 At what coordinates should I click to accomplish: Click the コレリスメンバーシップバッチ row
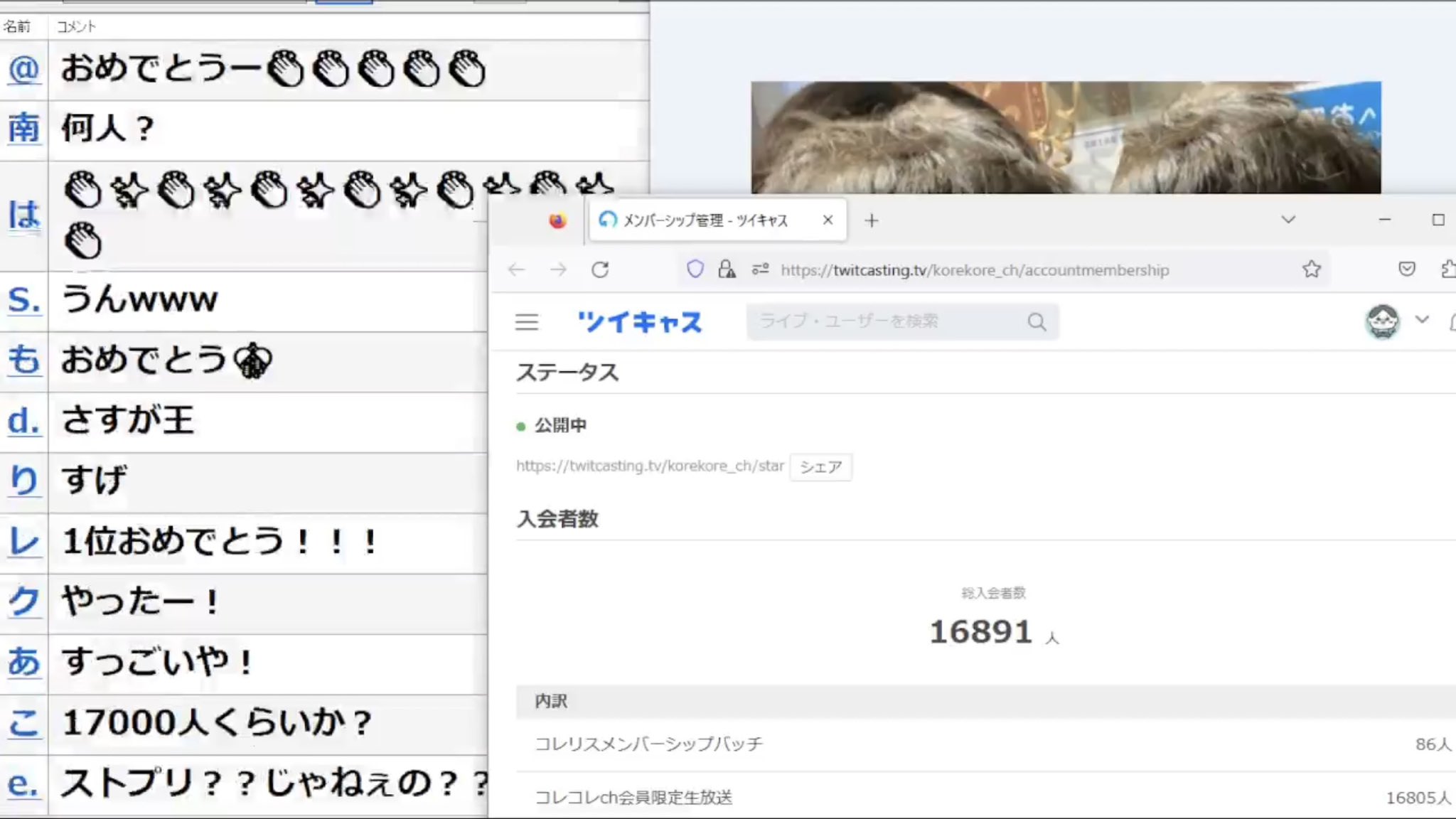pos(985,744)
